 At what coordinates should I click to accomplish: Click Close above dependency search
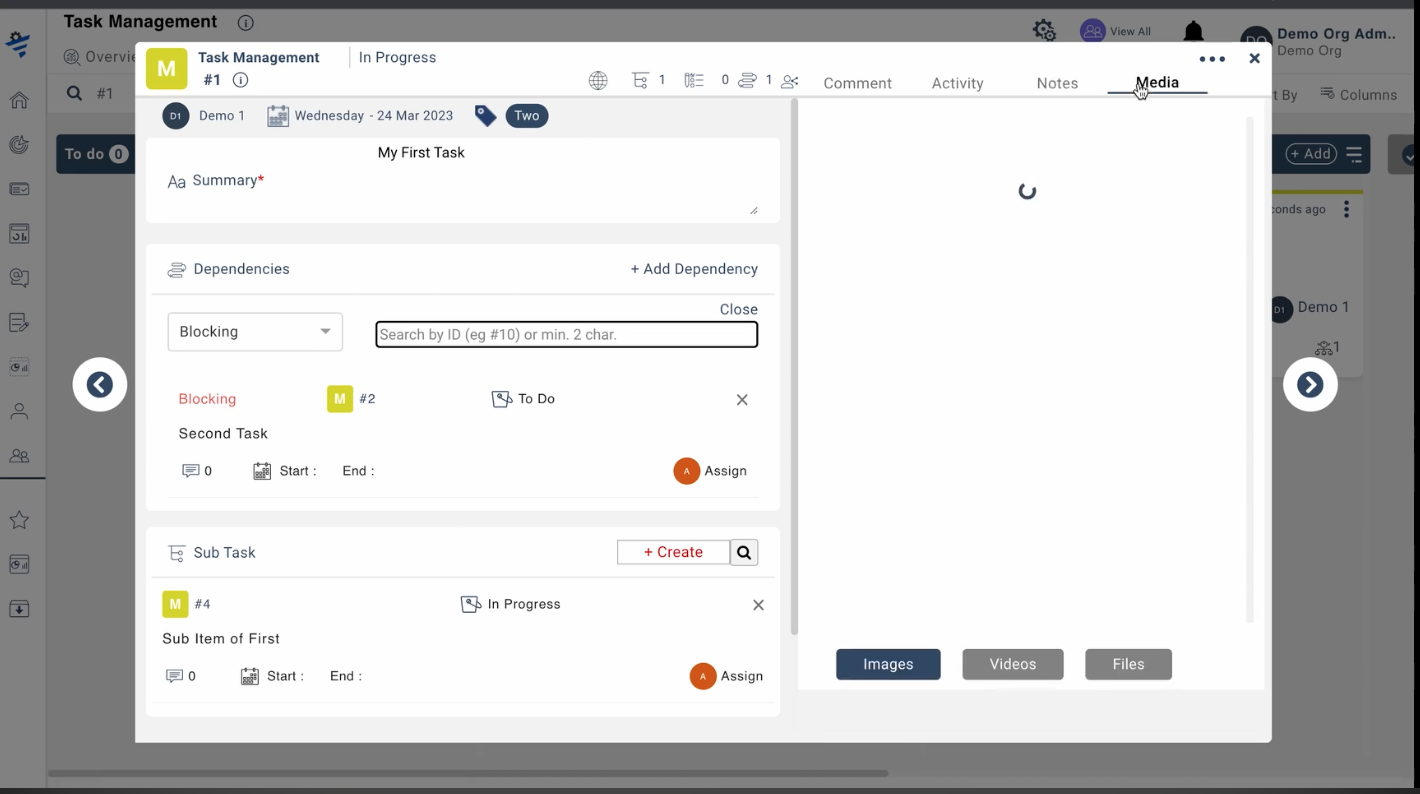(x=739, y=310)
